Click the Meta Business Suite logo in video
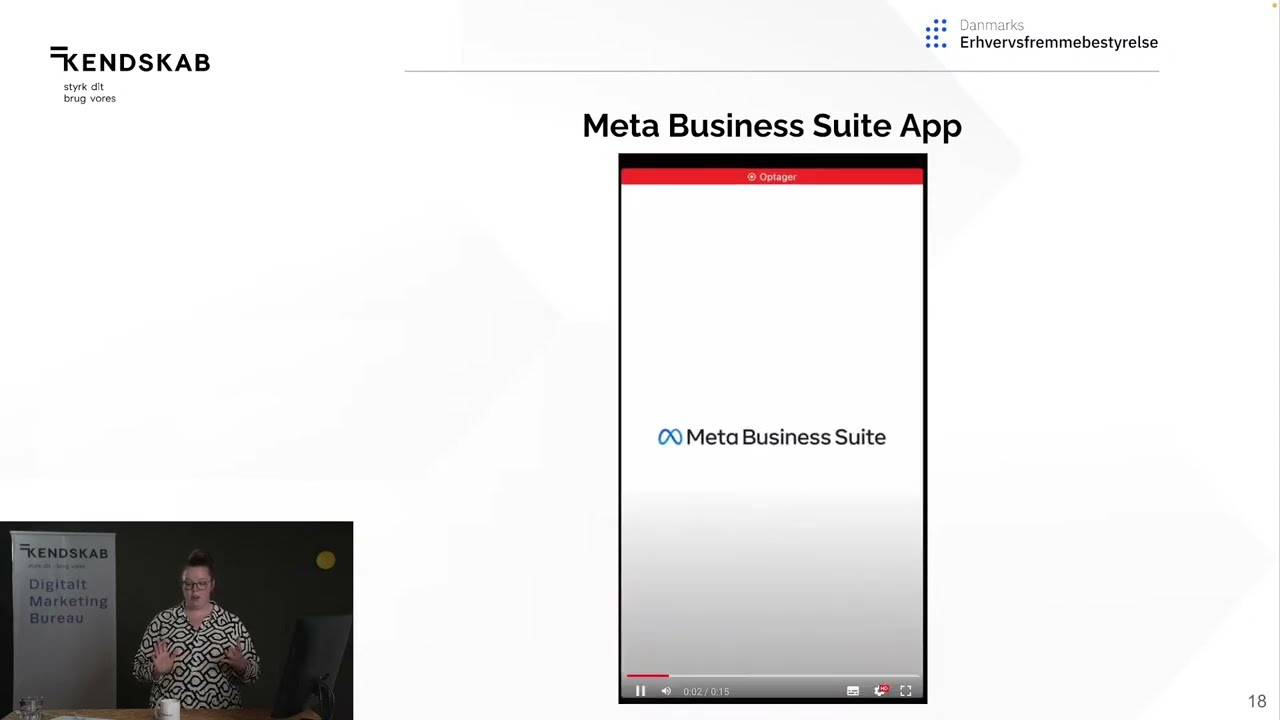The width and height of the screenshot is (1280, 720). pos(772,437)
